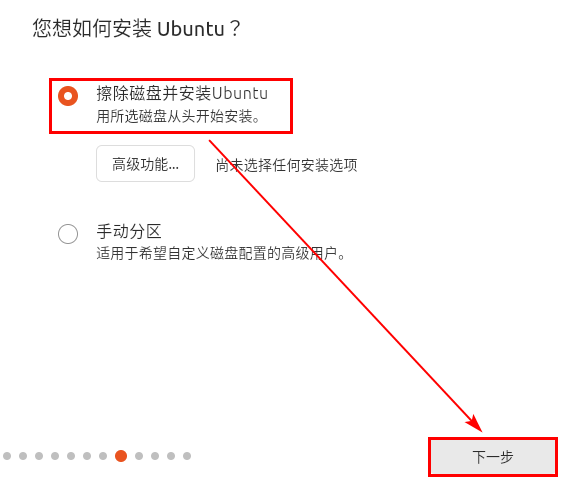Click the 尚未选择任何安装选项 status text

pyautogui.click(x=287, y=165)
